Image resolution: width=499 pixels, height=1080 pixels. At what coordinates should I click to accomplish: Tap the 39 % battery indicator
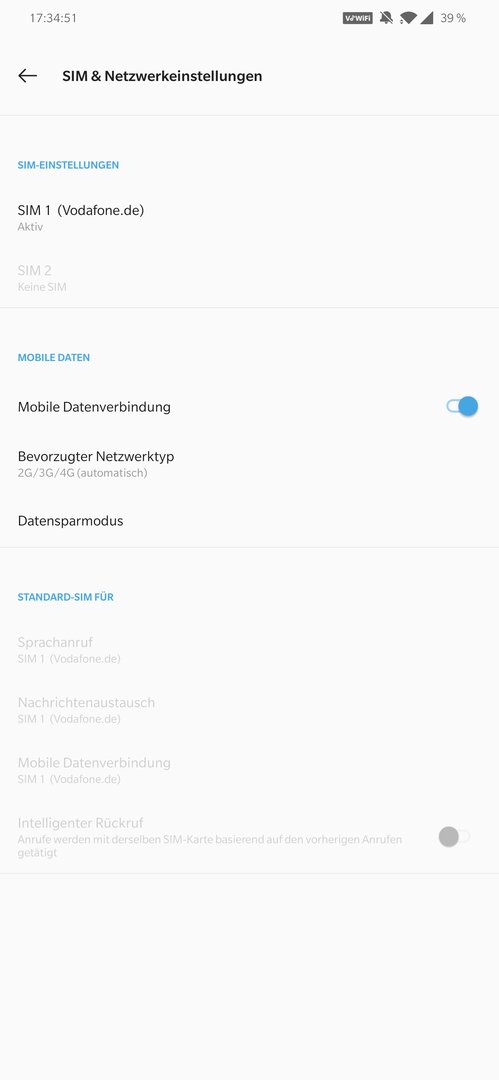[453, 19]
